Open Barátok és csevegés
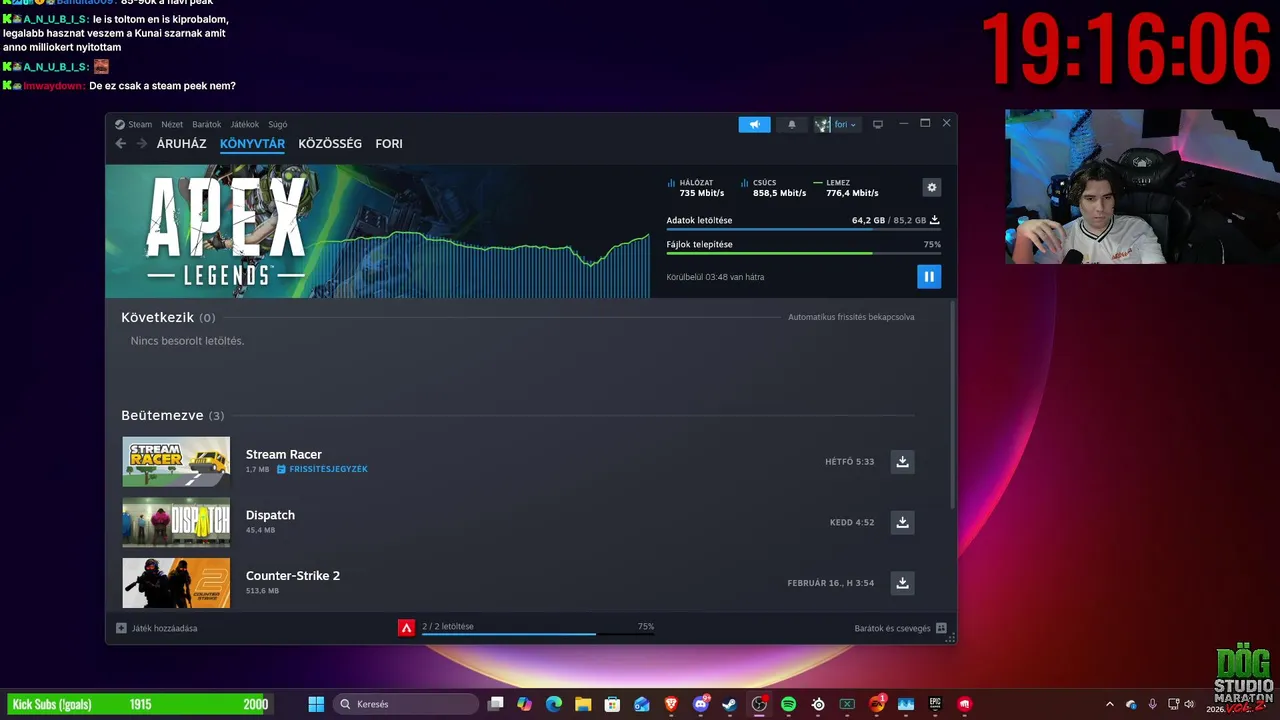 900,628
